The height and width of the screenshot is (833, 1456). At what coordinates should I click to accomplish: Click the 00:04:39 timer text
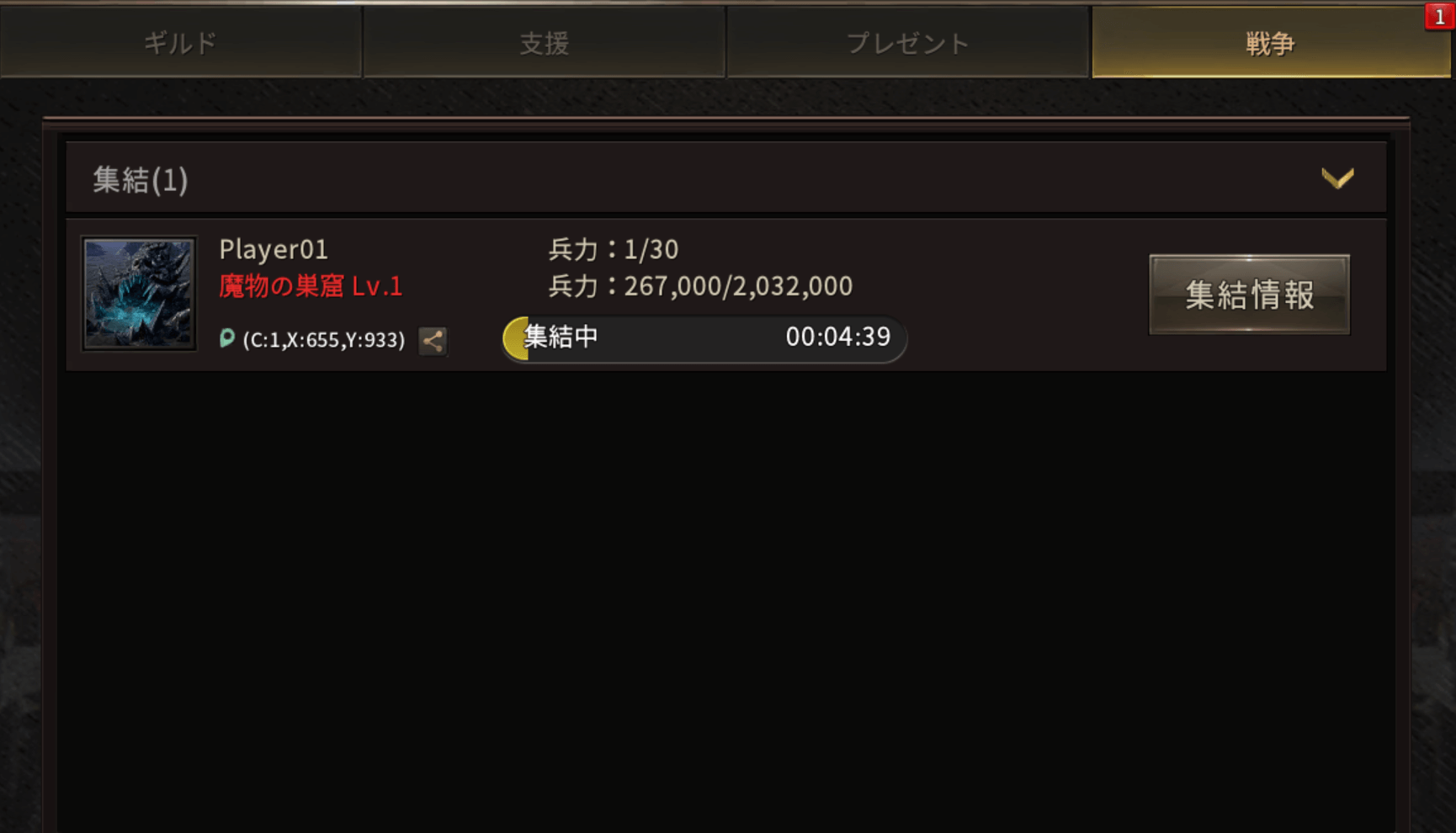coord(837,337)
